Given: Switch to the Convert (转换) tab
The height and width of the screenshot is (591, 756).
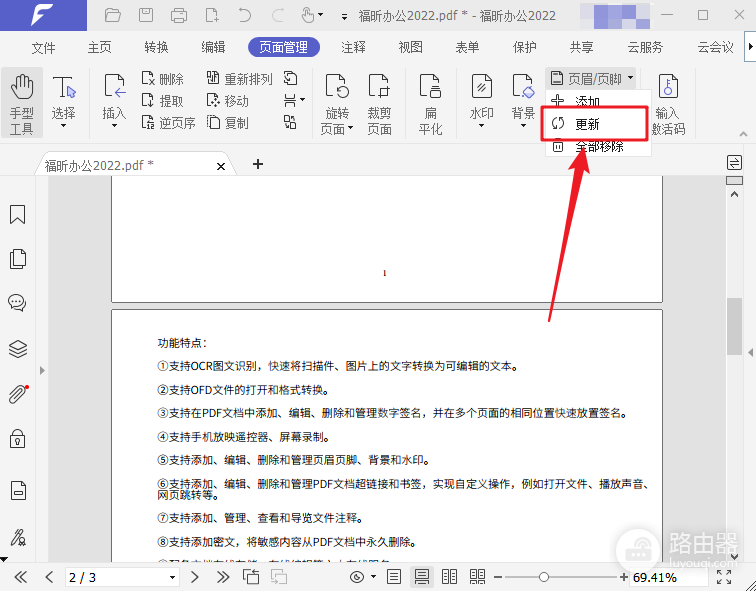Looking at the screenshot, I should pyautogui.click(x=156, y=47).
